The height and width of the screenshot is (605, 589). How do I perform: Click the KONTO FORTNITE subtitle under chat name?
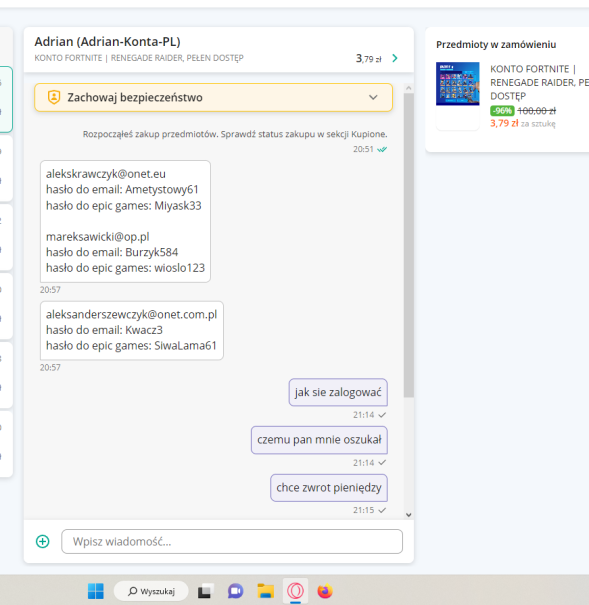coord(139,58)
